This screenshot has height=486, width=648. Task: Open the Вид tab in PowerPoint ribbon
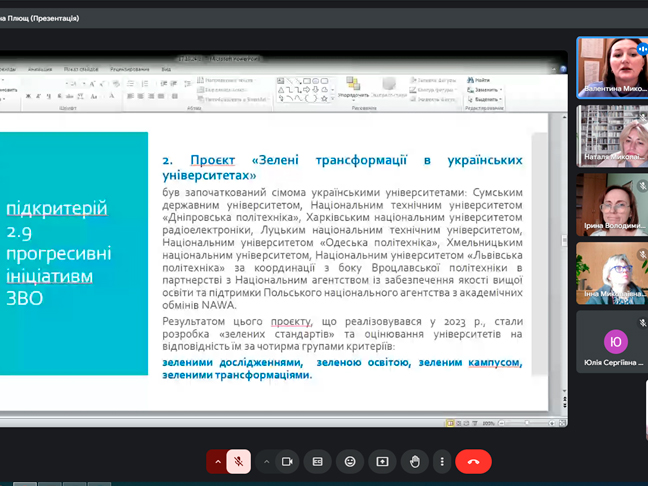pyautogui.click(x=166, y=70)
